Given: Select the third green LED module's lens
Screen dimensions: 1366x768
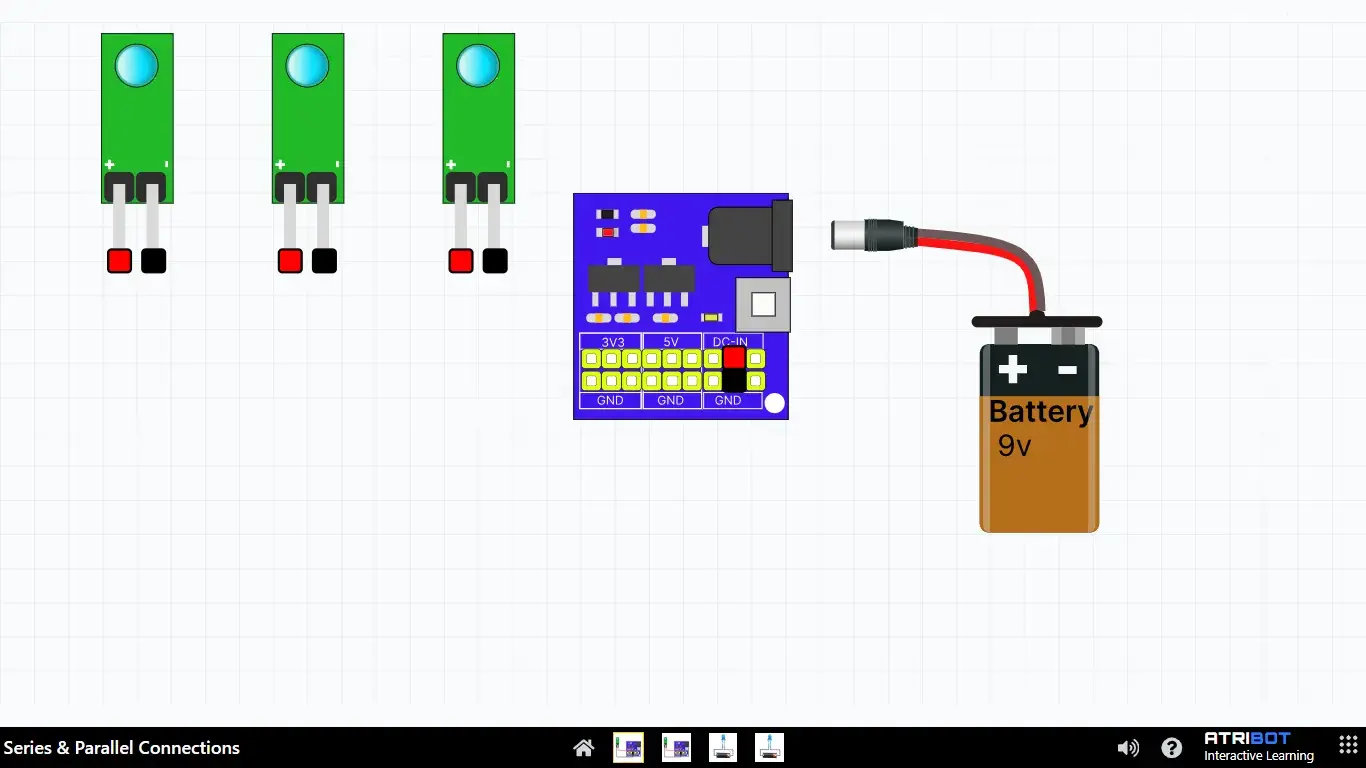Looking at the screenshot, I should click(479, 66).
